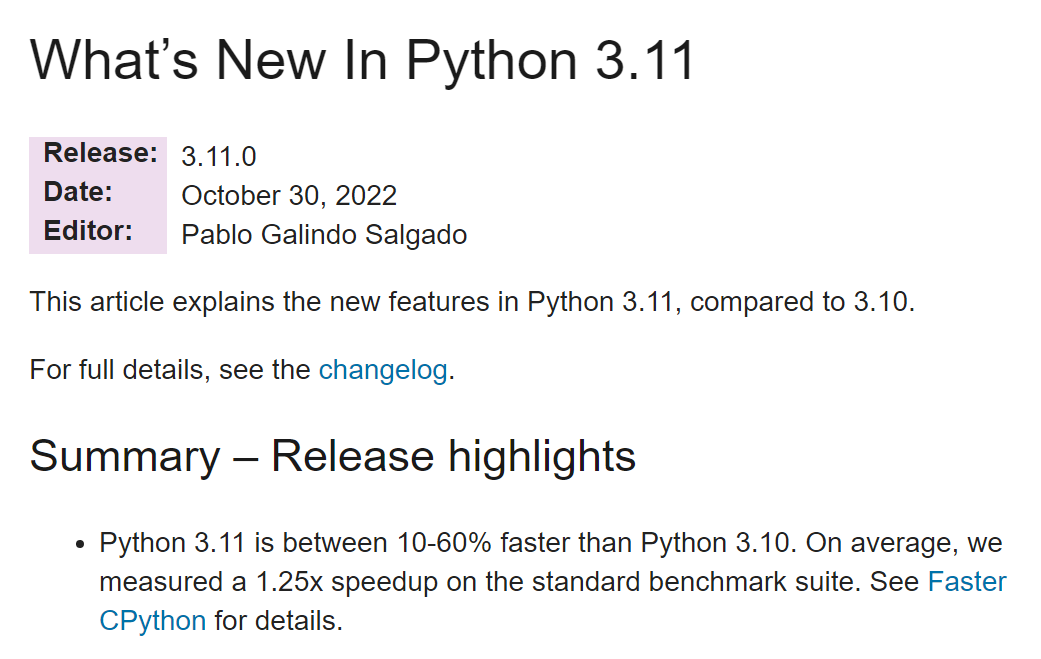Screen dimensions: 1041x659
Task: Click the "On average, we" phrase
Action: pos(904,544)
